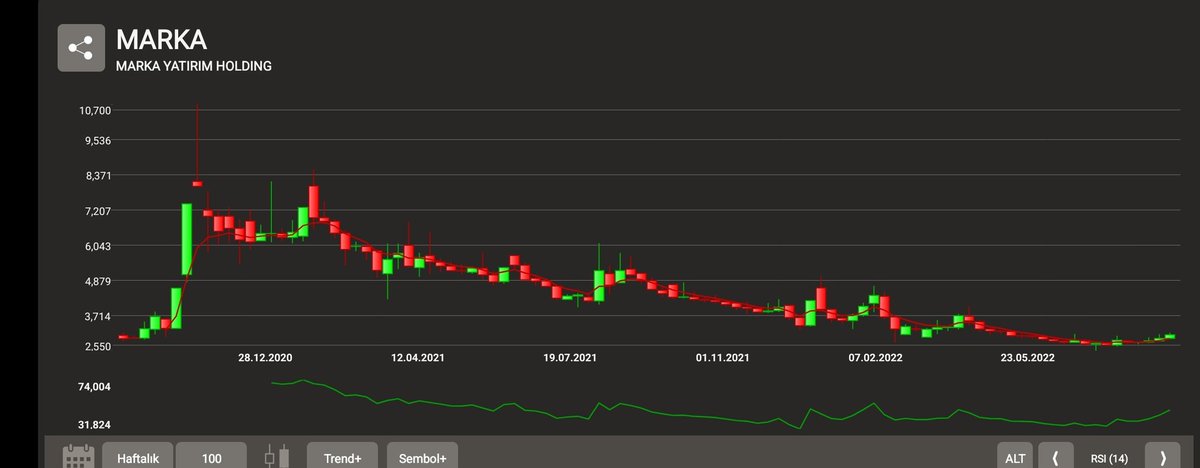Add a trend line with Trend+
1200x468 pixels.
(342, 457)
